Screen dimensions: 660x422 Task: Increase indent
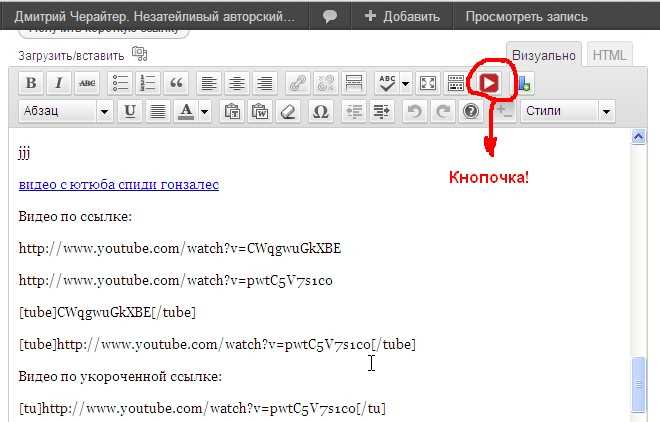[x=381, y=111]
